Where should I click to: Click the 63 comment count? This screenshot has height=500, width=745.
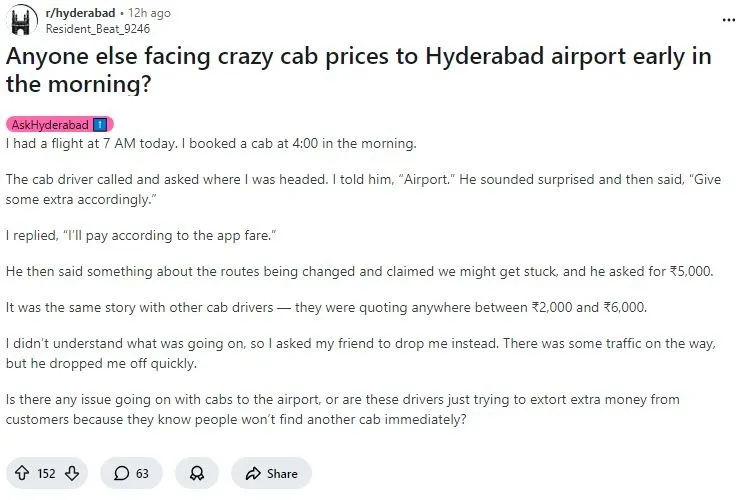[142, 473]
